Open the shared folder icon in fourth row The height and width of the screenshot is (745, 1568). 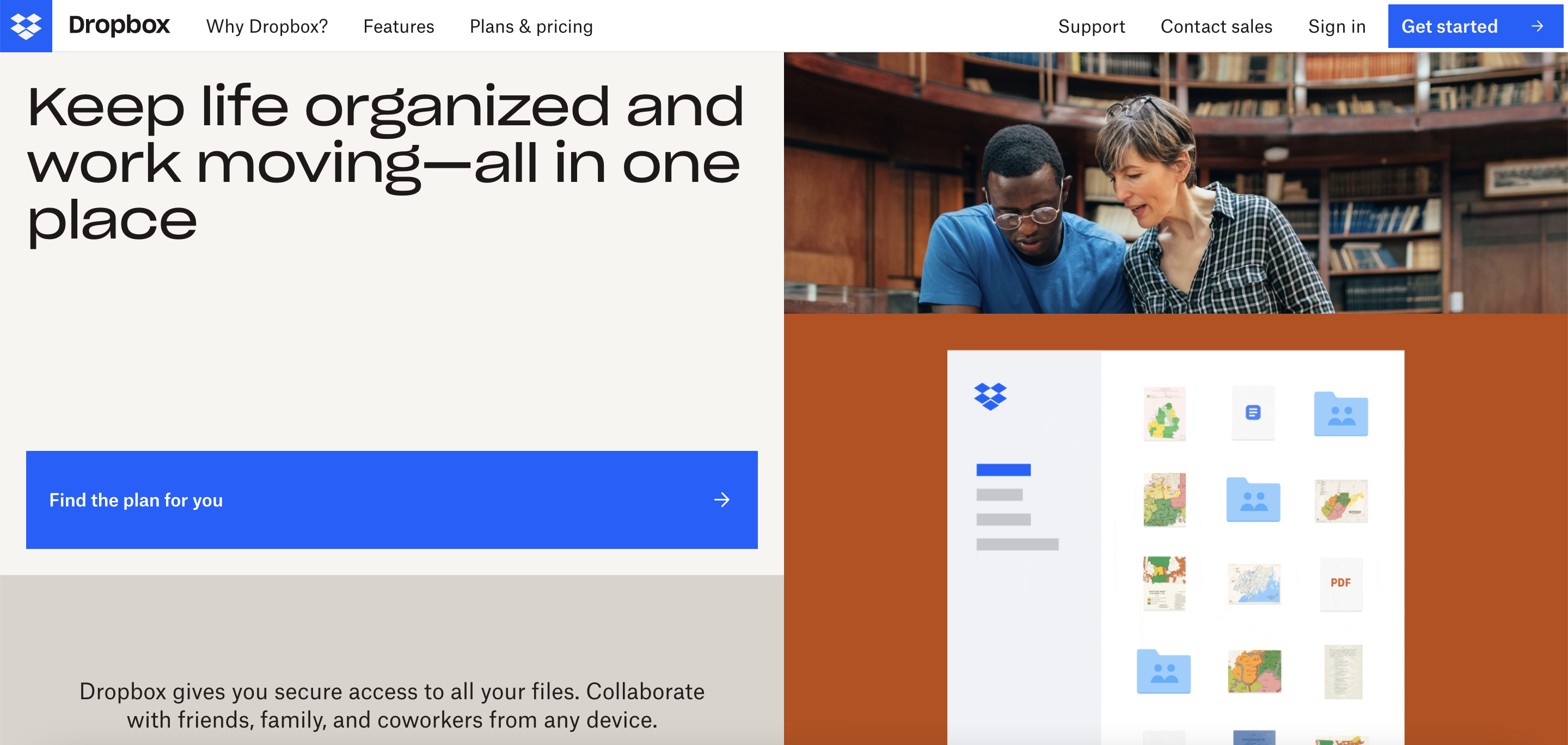(1164, 671)
